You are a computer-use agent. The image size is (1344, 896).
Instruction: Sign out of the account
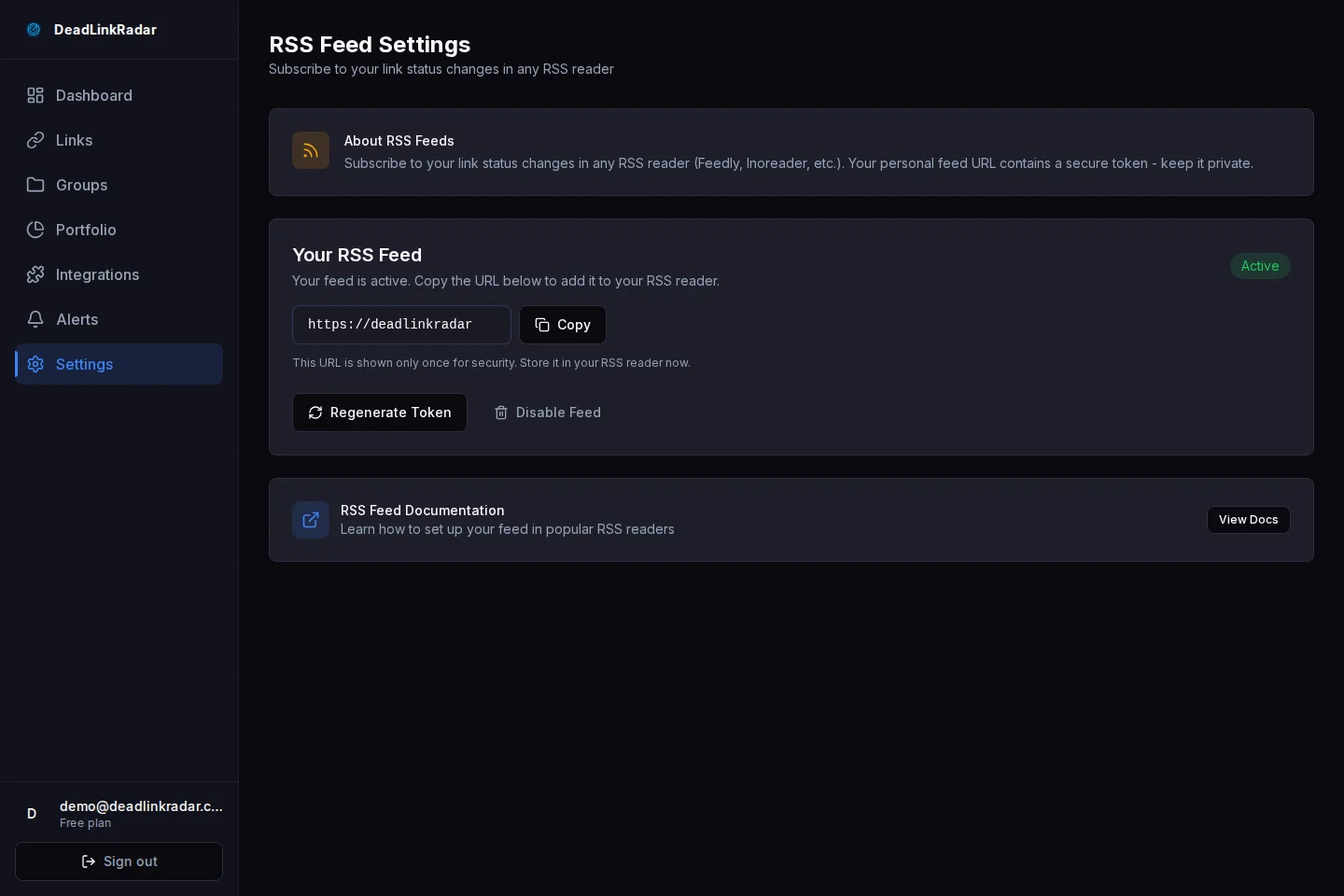point(119,861)
